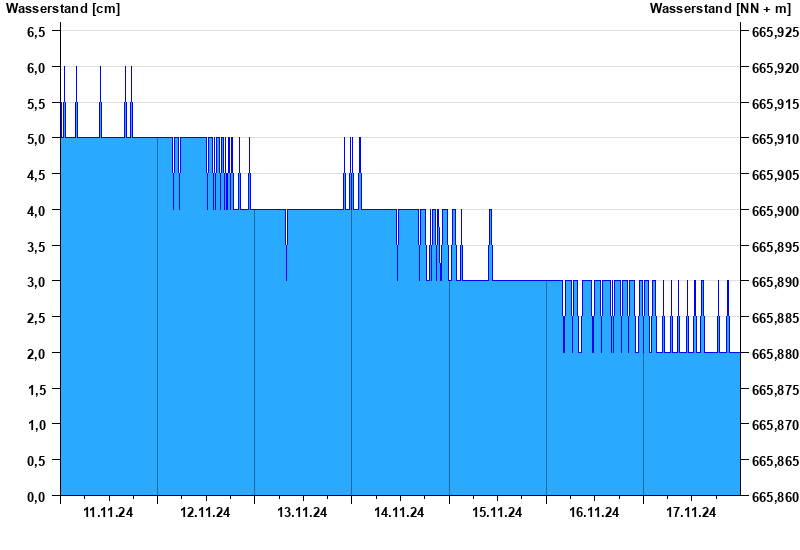Select the 15.11.24 date label
800x550 pixels.
(497, 513)
